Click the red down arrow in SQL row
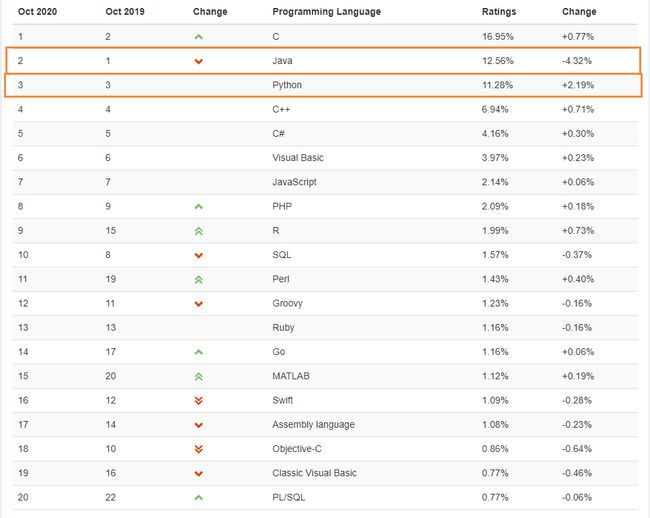Viewport: 650px width, 518px height. [x=199, y=255]
